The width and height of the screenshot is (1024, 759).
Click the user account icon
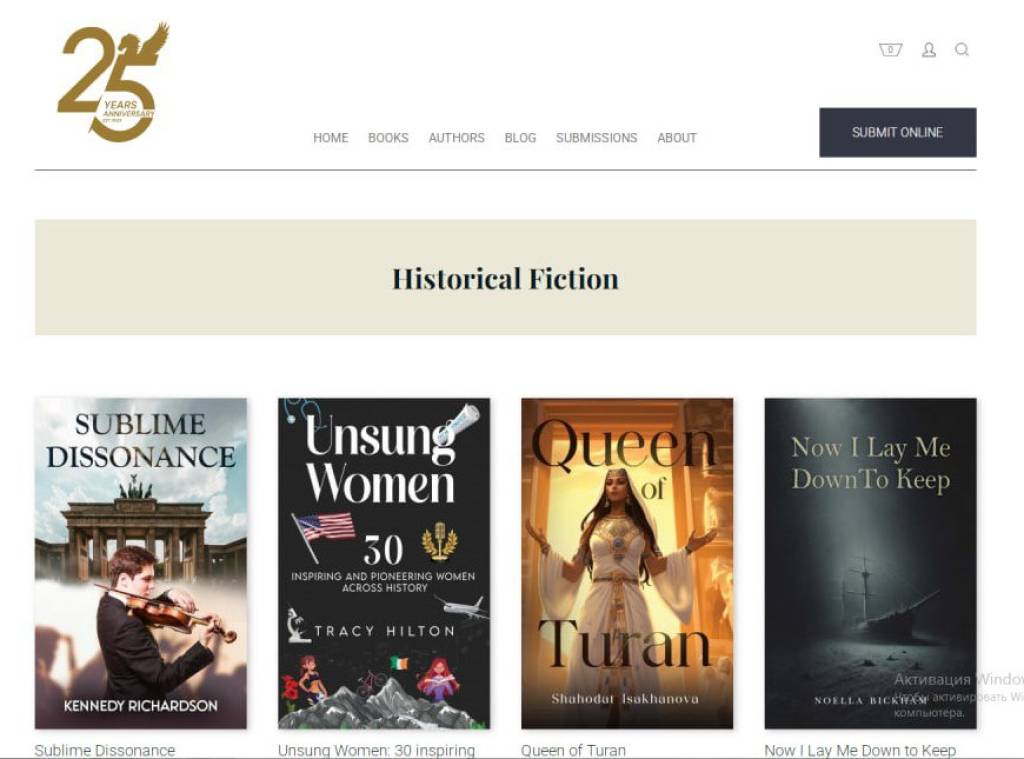point(928,50)
